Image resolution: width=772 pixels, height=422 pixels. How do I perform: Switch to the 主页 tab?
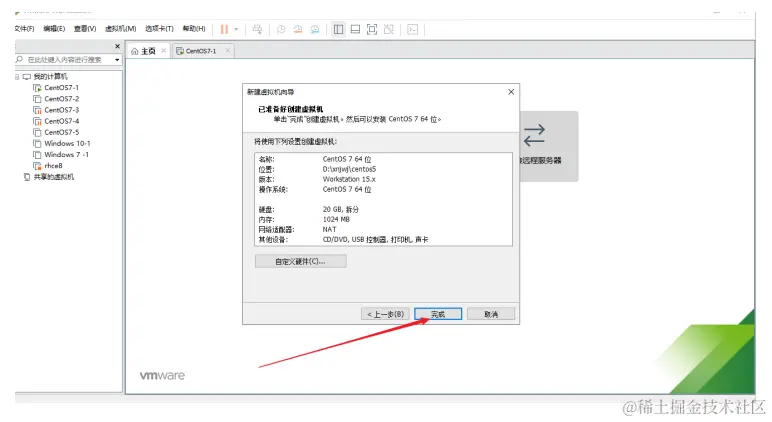pos(148,51)
